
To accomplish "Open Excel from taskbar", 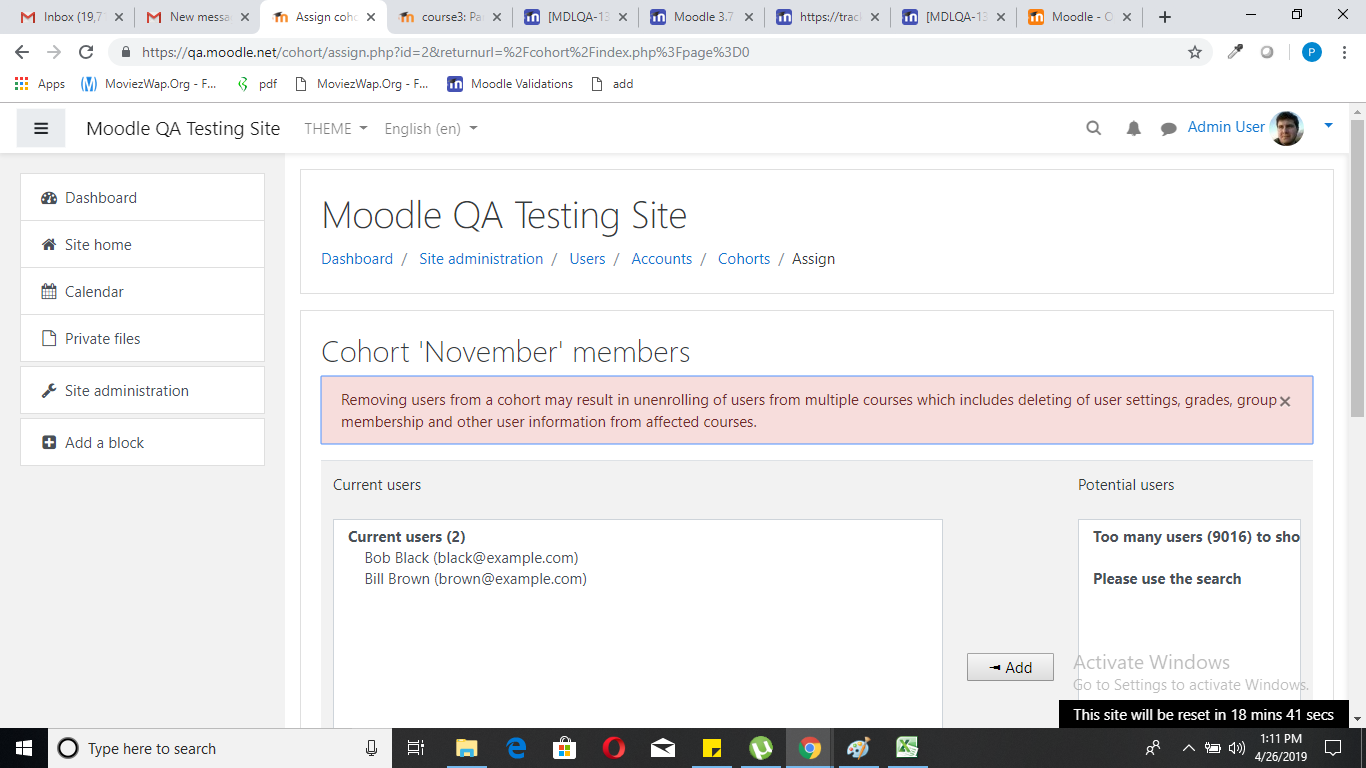I will click(x=908, y=748).
